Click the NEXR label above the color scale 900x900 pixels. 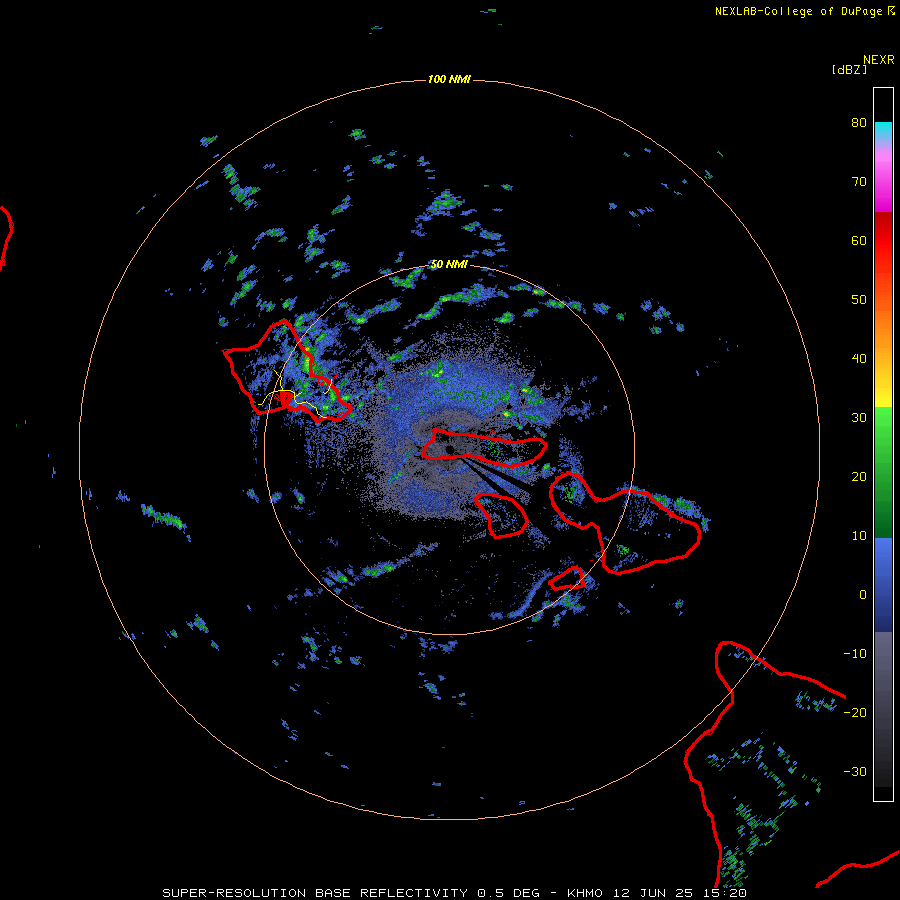click(878, 60)
